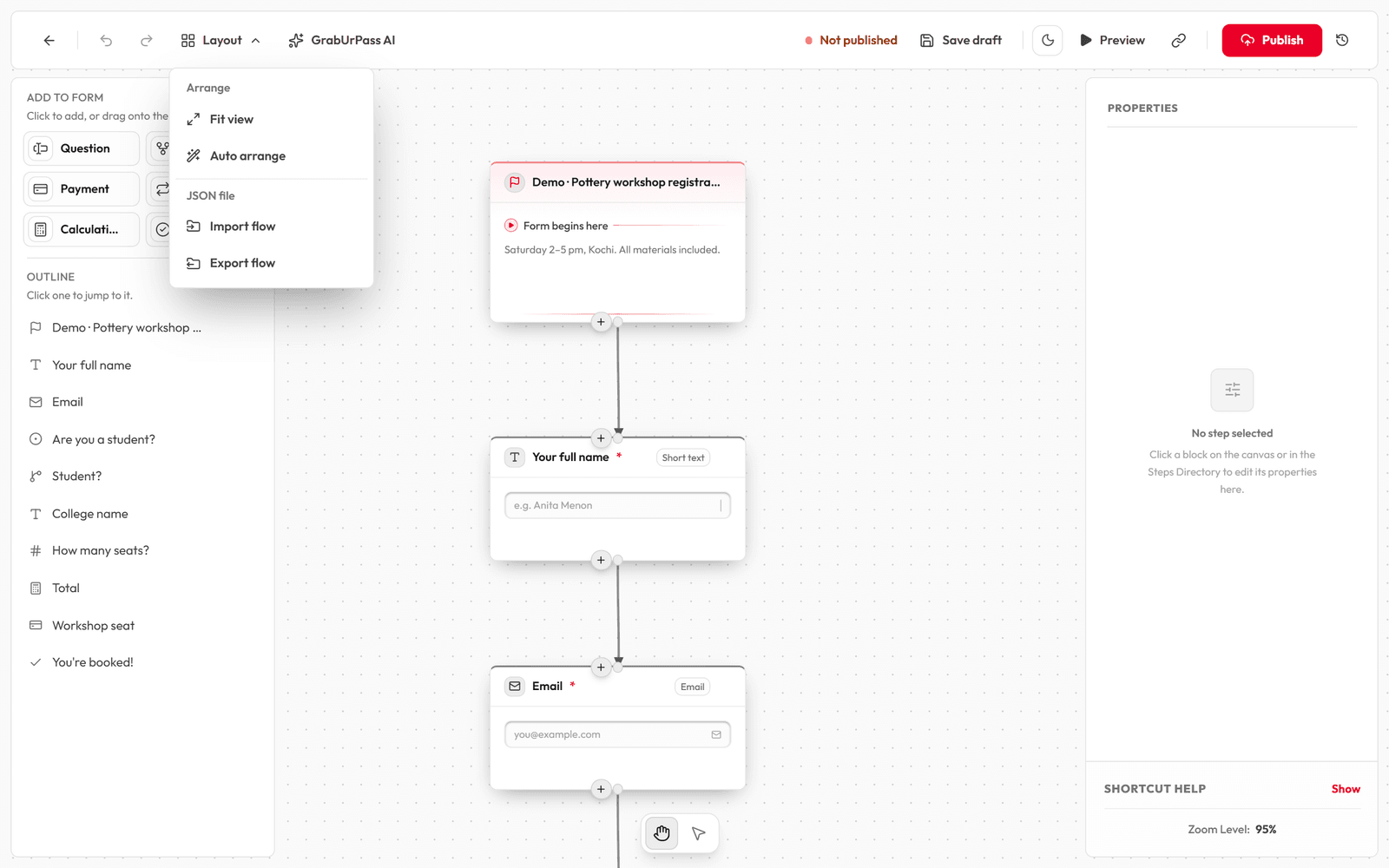1389x868 pixels.
Task: Jump to Are you a student? step
Action: point(142,439)
